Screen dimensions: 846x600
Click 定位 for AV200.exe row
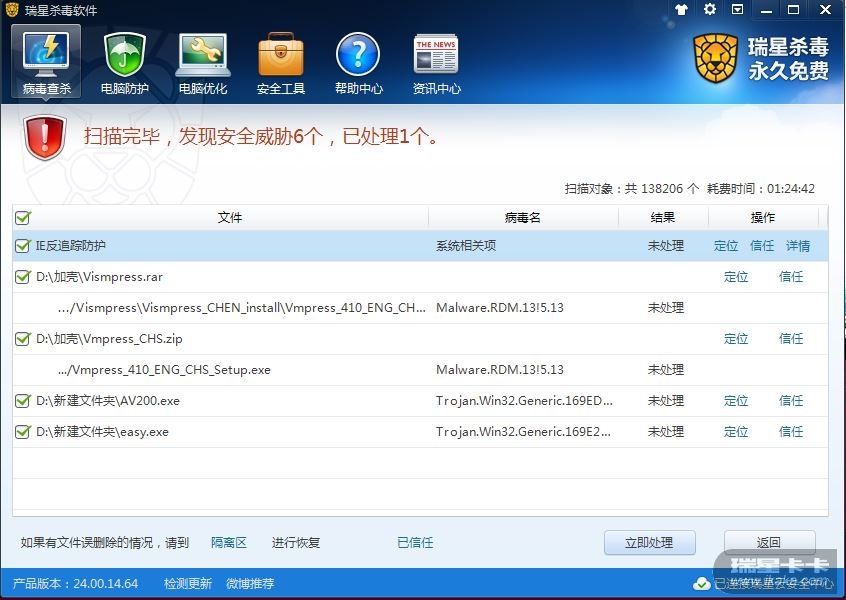point(736,401)
